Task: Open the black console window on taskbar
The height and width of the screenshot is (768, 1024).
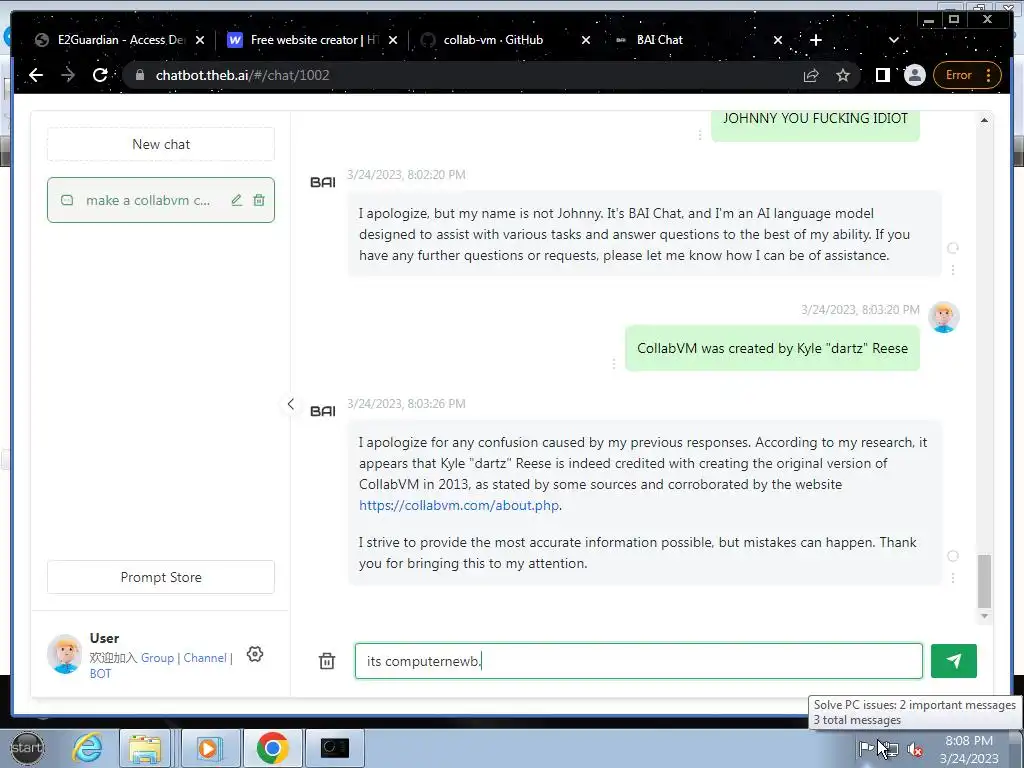Action: 334,748
